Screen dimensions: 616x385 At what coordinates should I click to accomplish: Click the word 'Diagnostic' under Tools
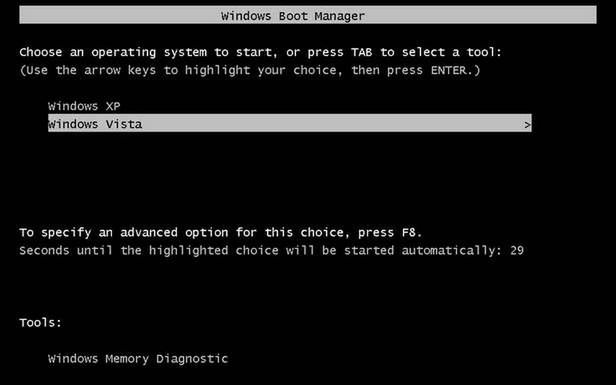pos(192,359)
